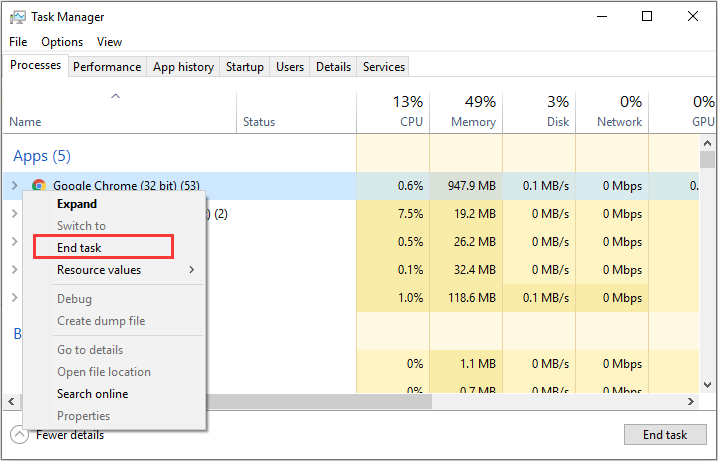
Task: Click the Google Chrome app icon
Action: tap(39, 185)
